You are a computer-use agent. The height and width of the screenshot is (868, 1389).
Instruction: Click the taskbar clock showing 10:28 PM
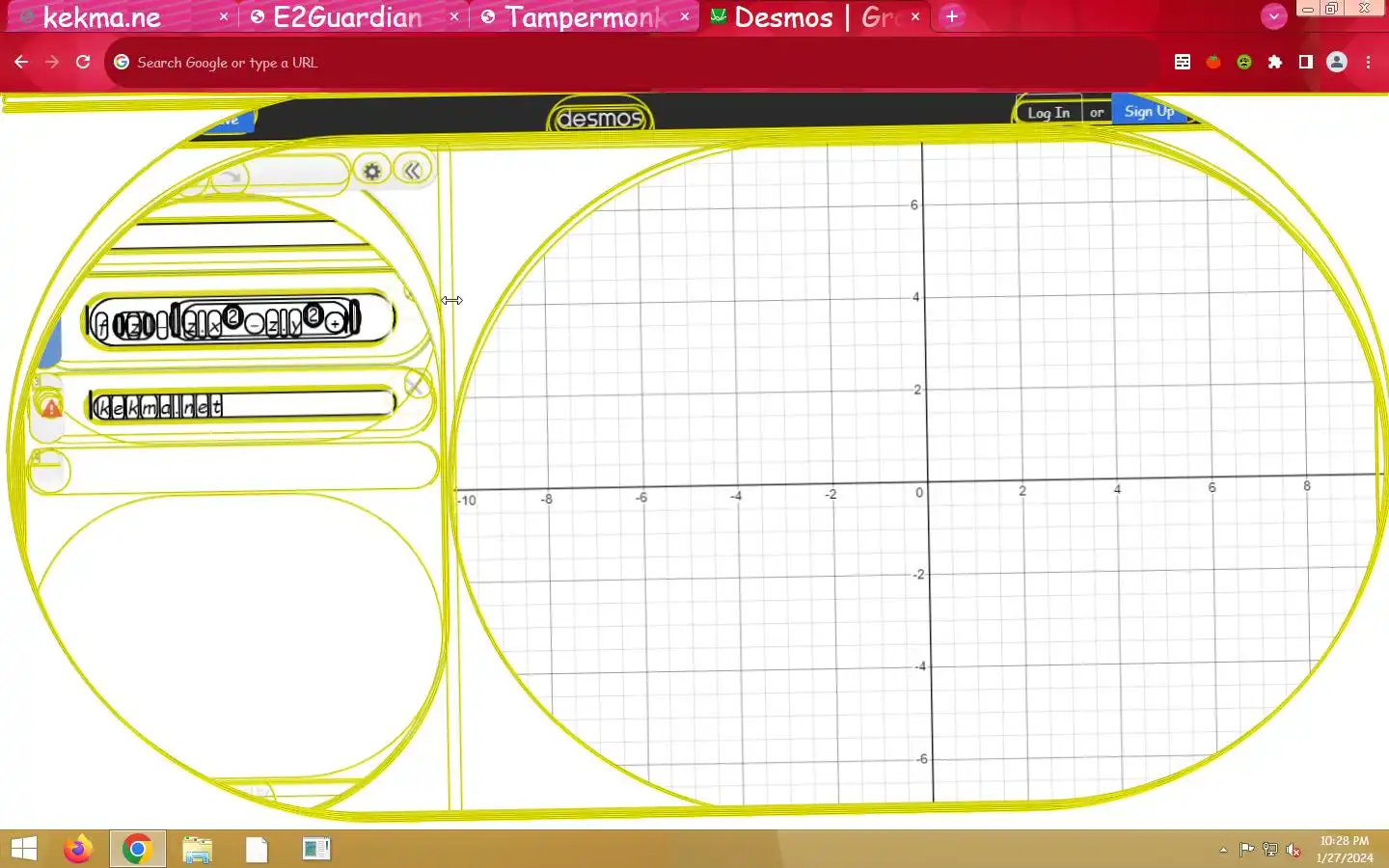(1345, 849)
